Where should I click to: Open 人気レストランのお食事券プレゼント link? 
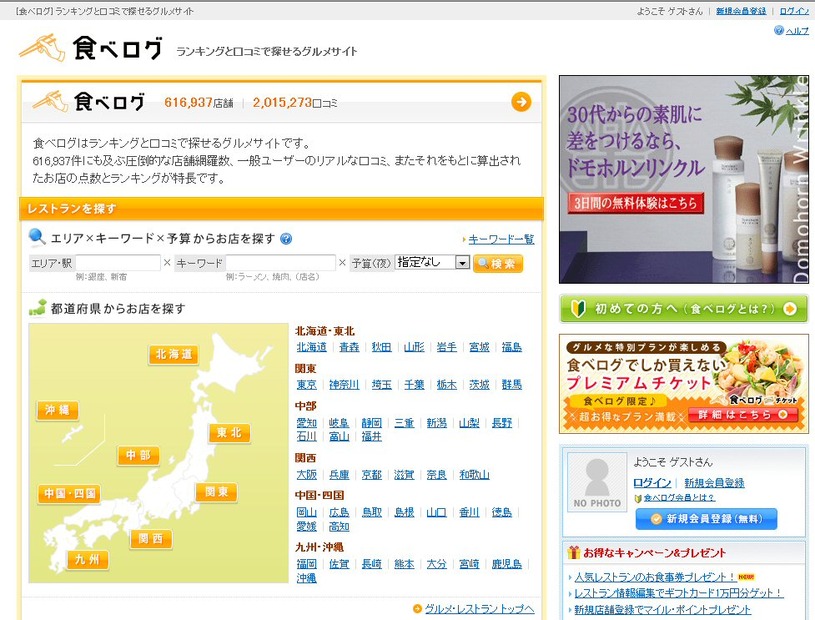[x=654, y=577]
